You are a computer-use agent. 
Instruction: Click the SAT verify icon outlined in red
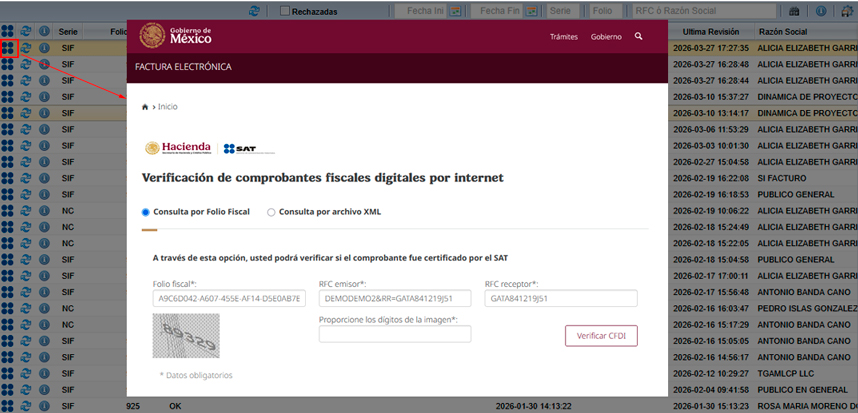(x=8, y=47)
